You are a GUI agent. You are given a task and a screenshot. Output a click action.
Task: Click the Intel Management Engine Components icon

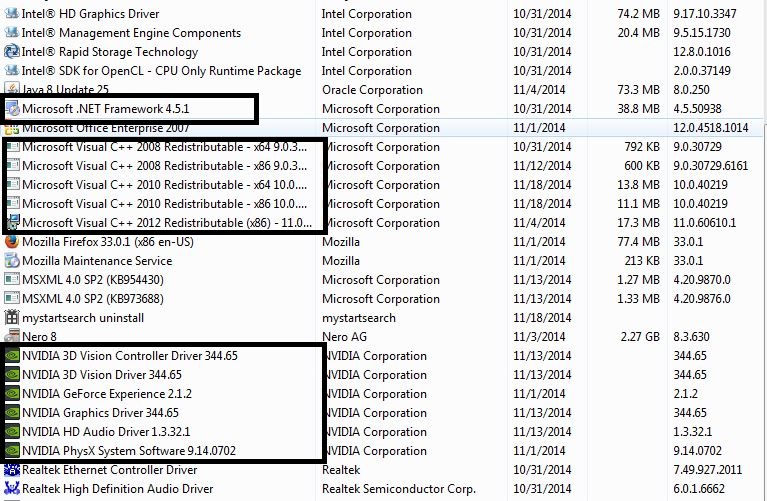tap(11, 33)
